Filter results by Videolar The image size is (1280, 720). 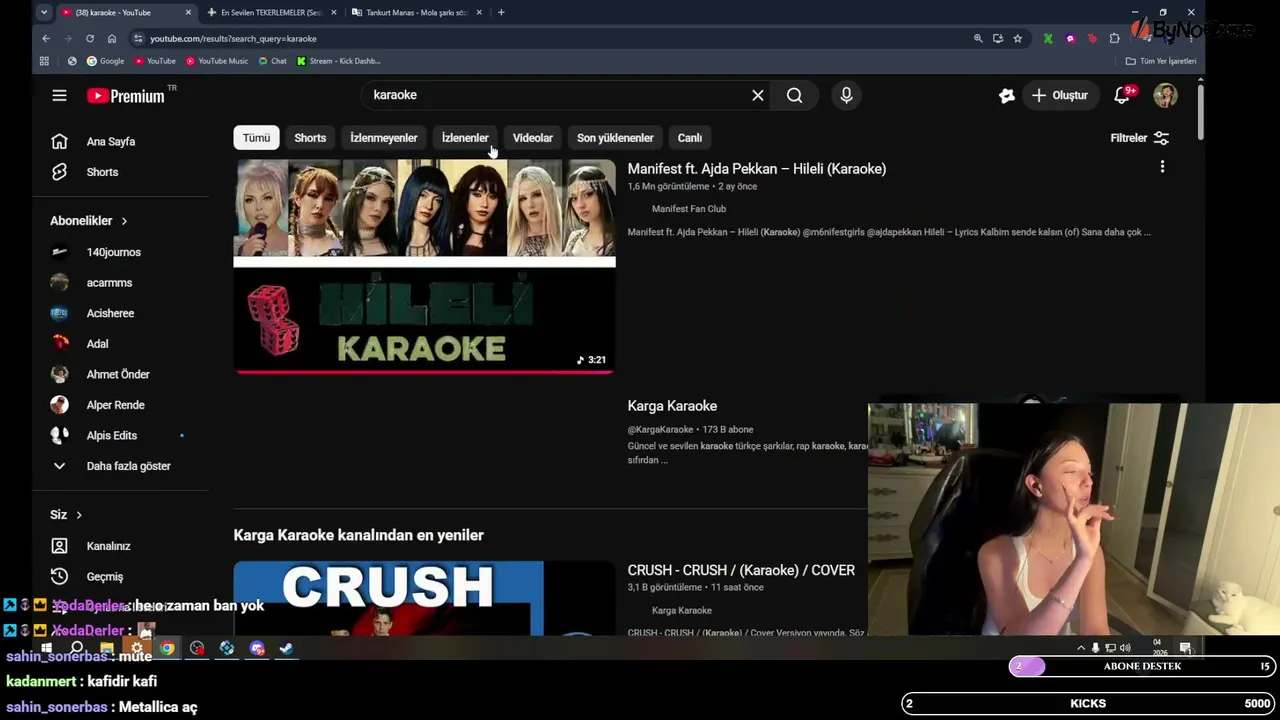533,138
